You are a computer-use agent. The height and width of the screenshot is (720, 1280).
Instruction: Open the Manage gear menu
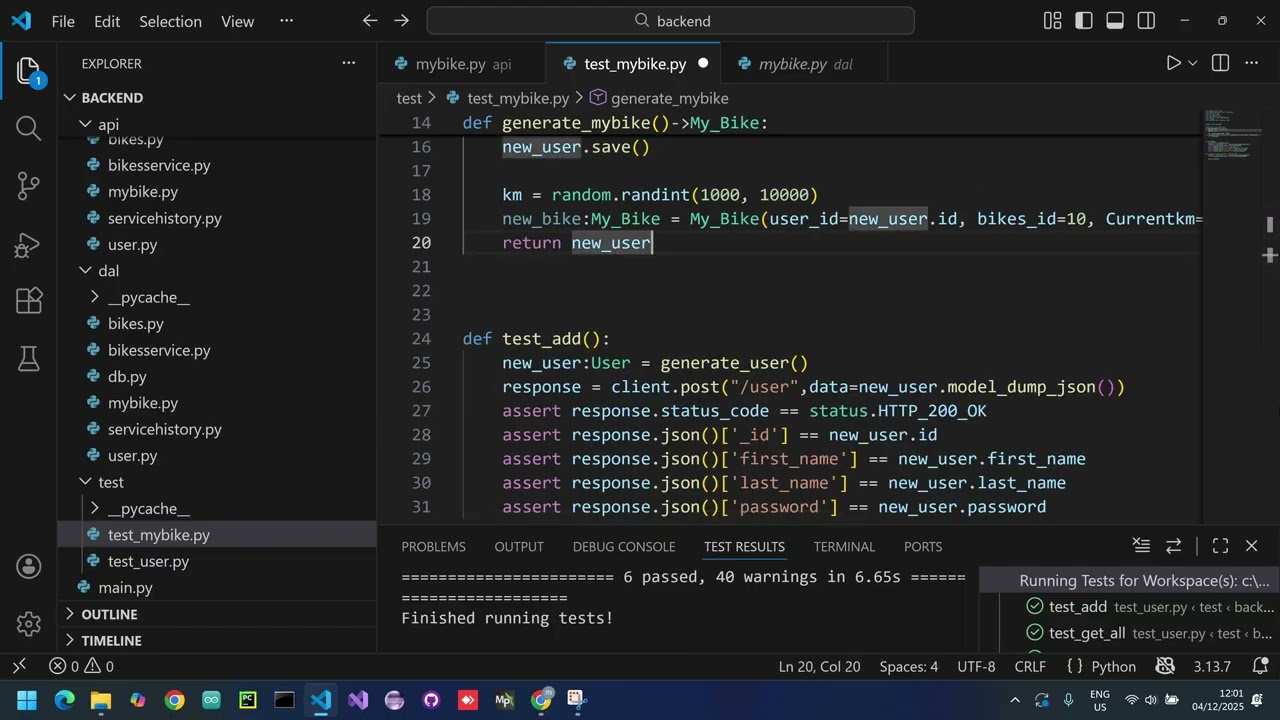coord(28,624)
